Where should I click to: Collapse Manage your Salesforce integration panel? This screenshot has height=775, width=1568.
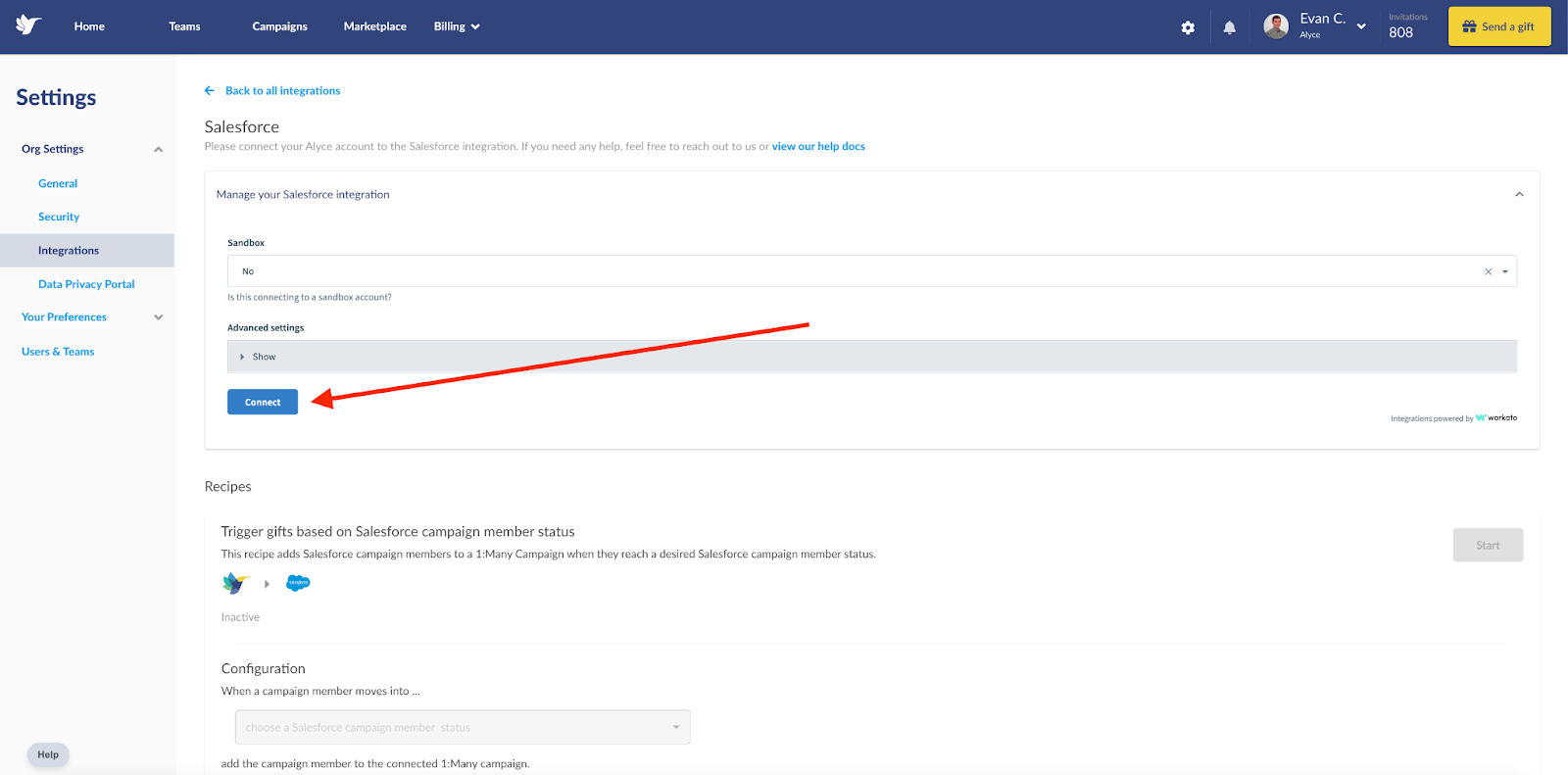pyautogui.click(x=1519, y=194)
